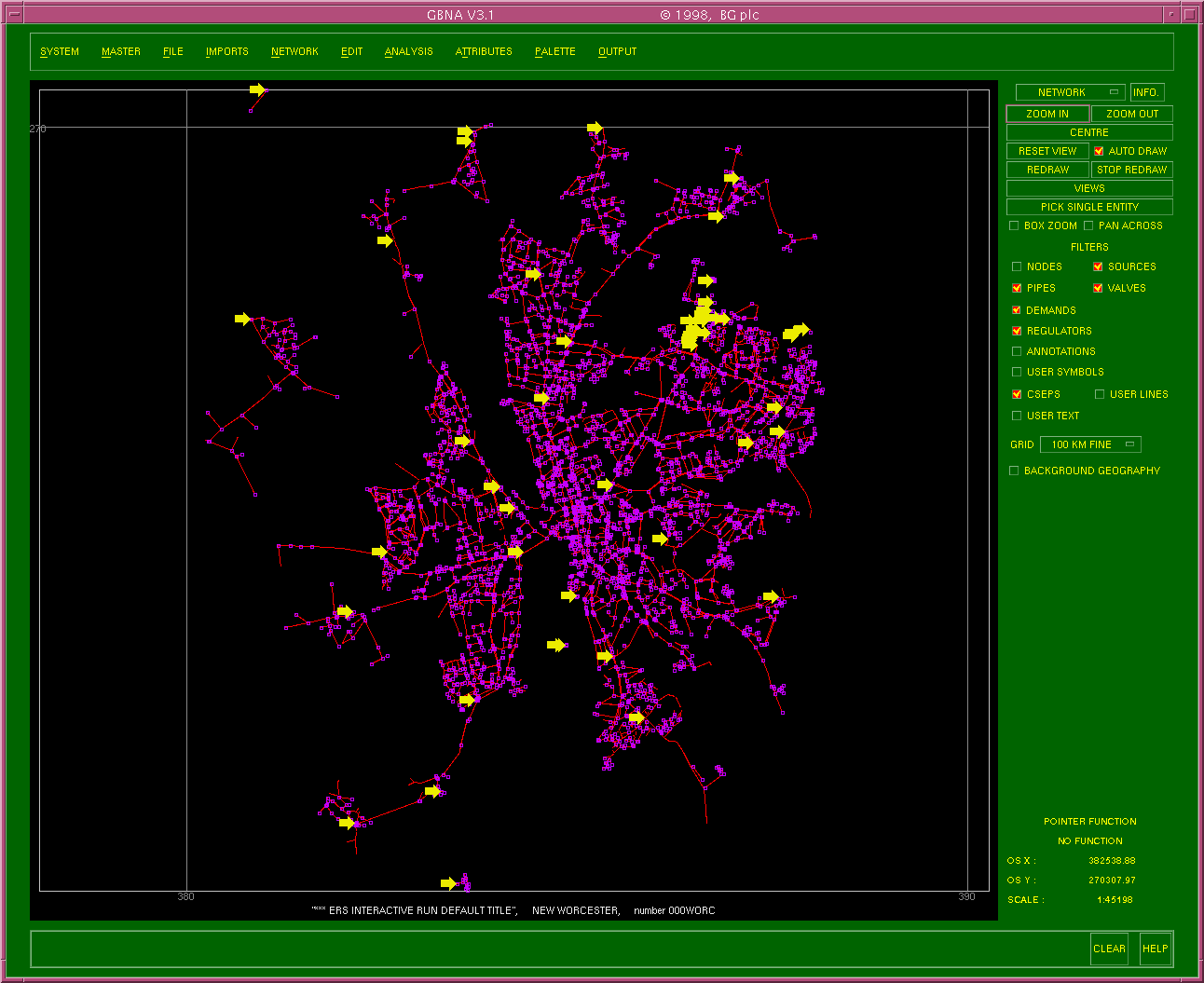Screen dimensions: 1204x983
Task: Open the window menu in the title bar
Action: [13, 15]
